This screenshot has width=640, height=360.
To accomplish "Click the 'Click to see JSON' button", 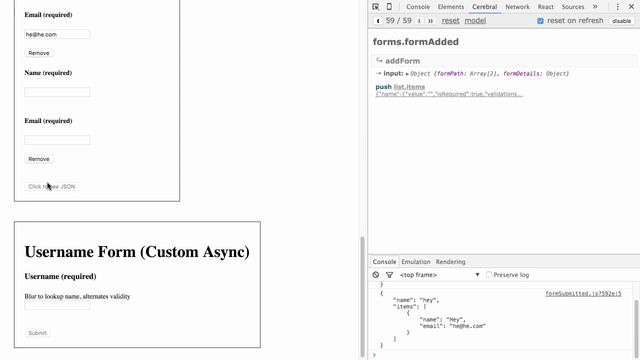I will pyautogui.click(x=52, y=187).
